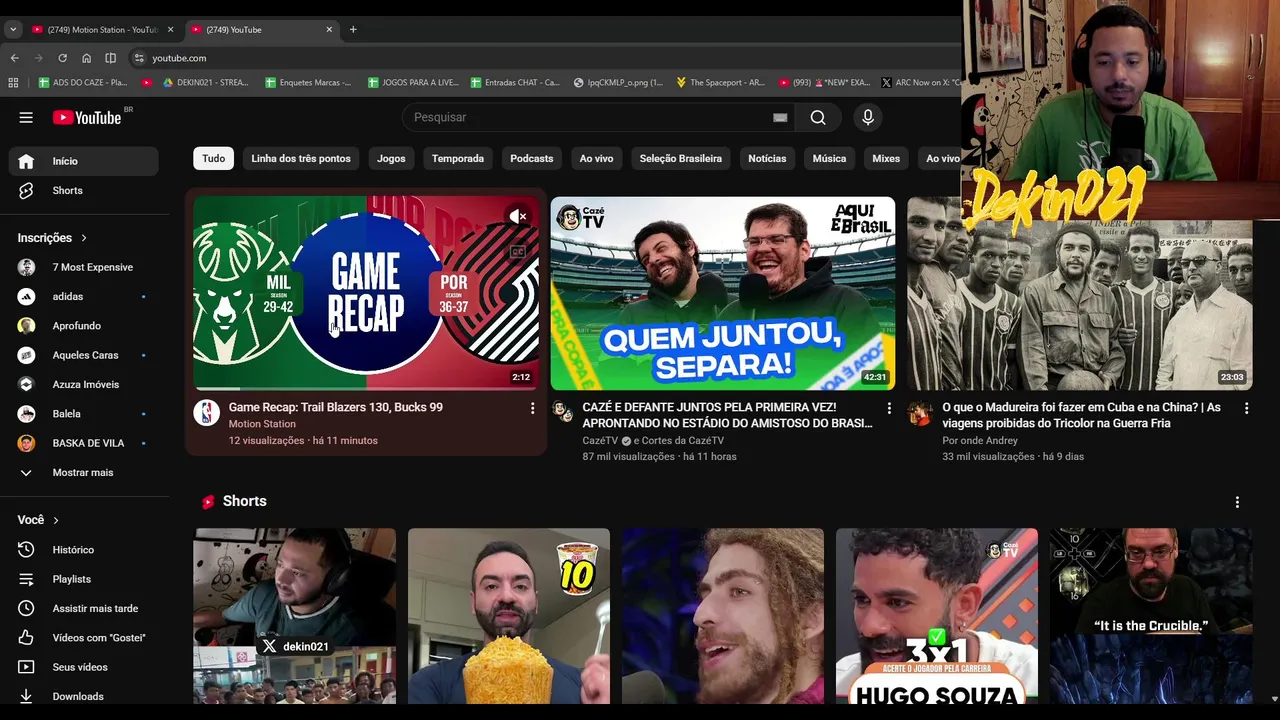Start voice search with the microphone

[867, 117]
